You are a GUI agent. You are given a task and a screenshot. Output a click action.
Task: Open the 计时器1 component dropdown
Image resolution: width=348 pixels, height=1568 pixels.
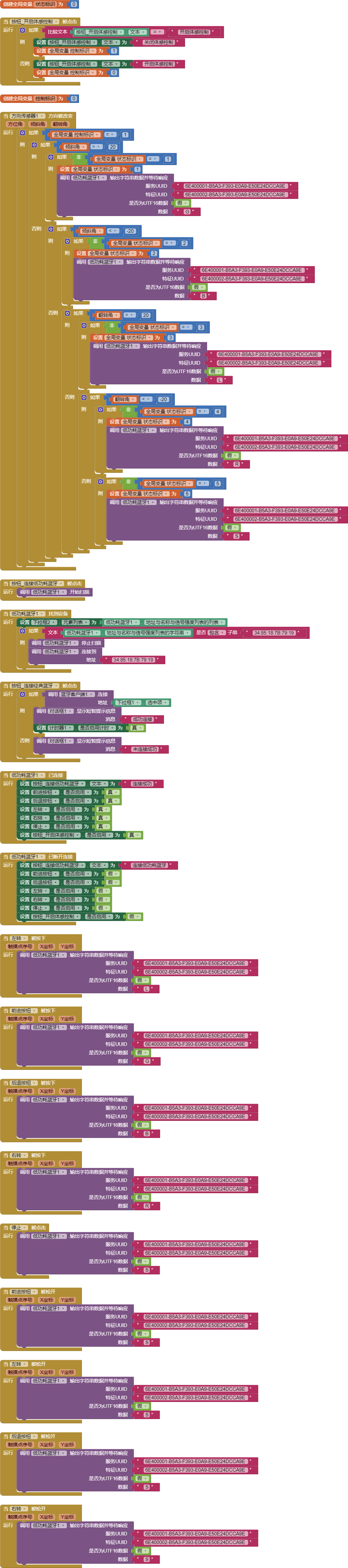pos(61,728)
